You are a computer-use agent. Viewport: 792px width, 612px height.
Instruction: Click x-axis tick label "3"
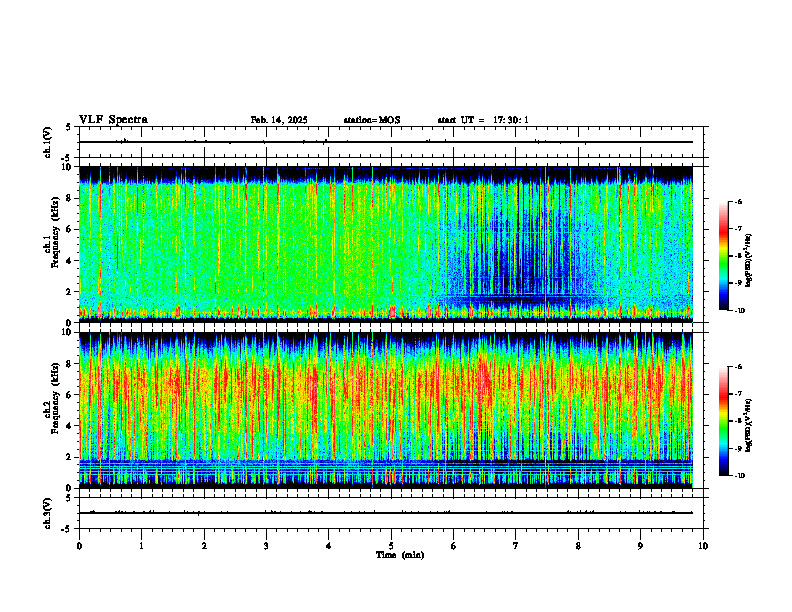pos(266,546)
